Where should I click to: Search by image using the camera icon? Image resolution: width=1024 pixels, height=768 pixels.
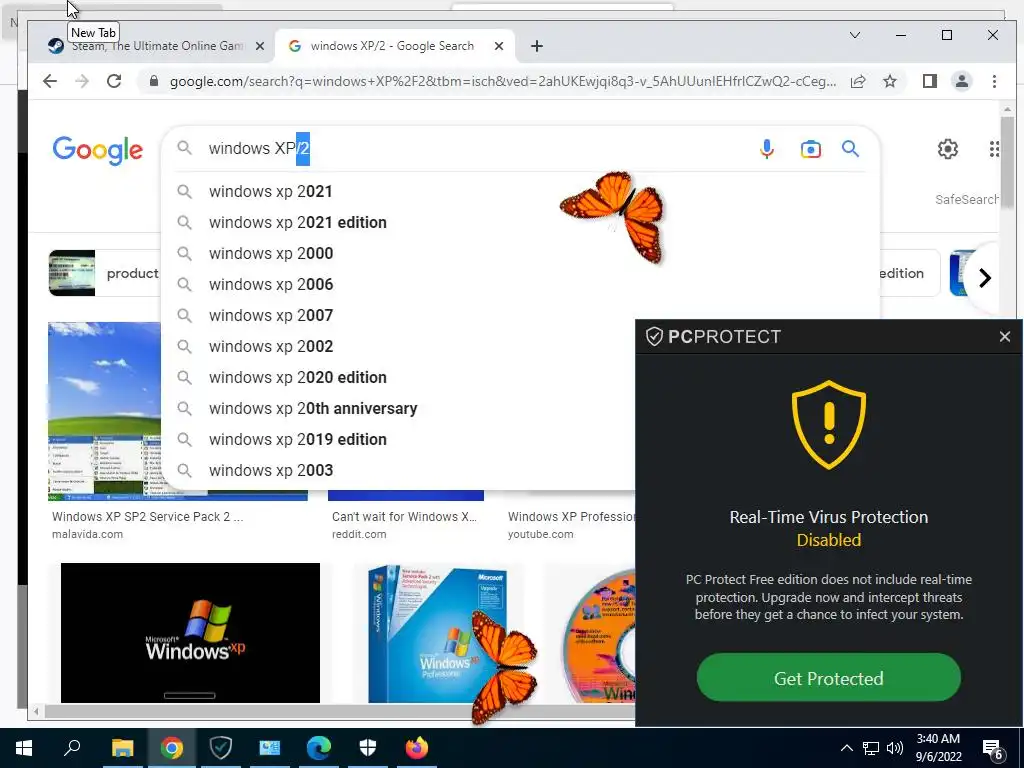[x=810, y=149]
